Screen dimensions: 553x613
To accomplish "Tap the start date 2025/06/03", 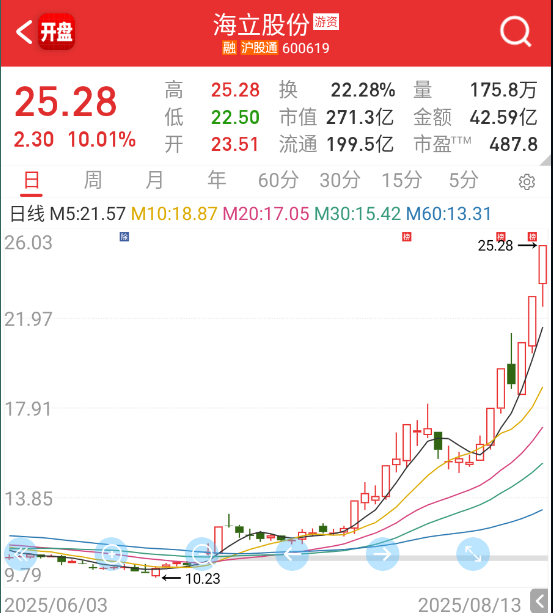I will click(x=55, y=604).
